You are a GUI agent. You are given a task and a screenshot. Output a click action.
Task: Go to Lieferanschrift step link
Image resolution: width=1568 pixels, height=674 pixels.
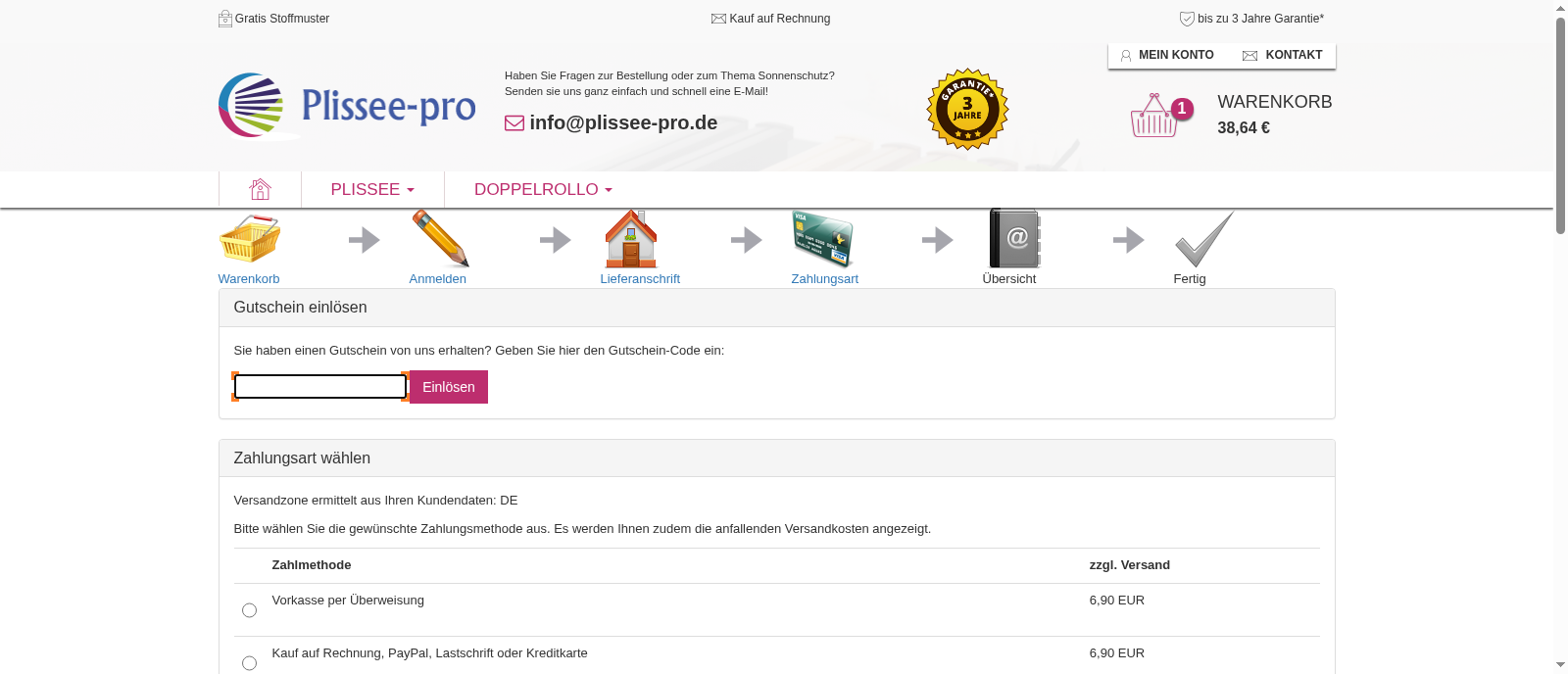640,279
